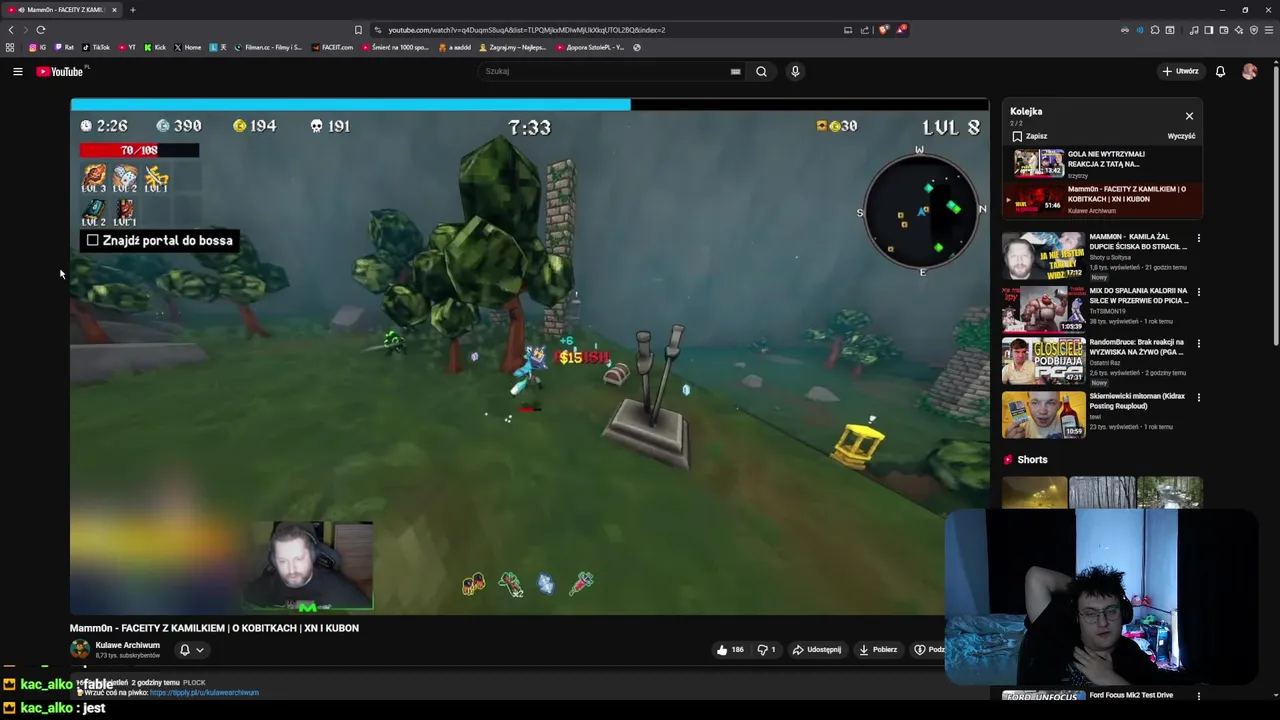Viewport: 1280px width, 720px height.
Task: Toggle the browser sidebar panel icon
Action: tap(1208, 30)
